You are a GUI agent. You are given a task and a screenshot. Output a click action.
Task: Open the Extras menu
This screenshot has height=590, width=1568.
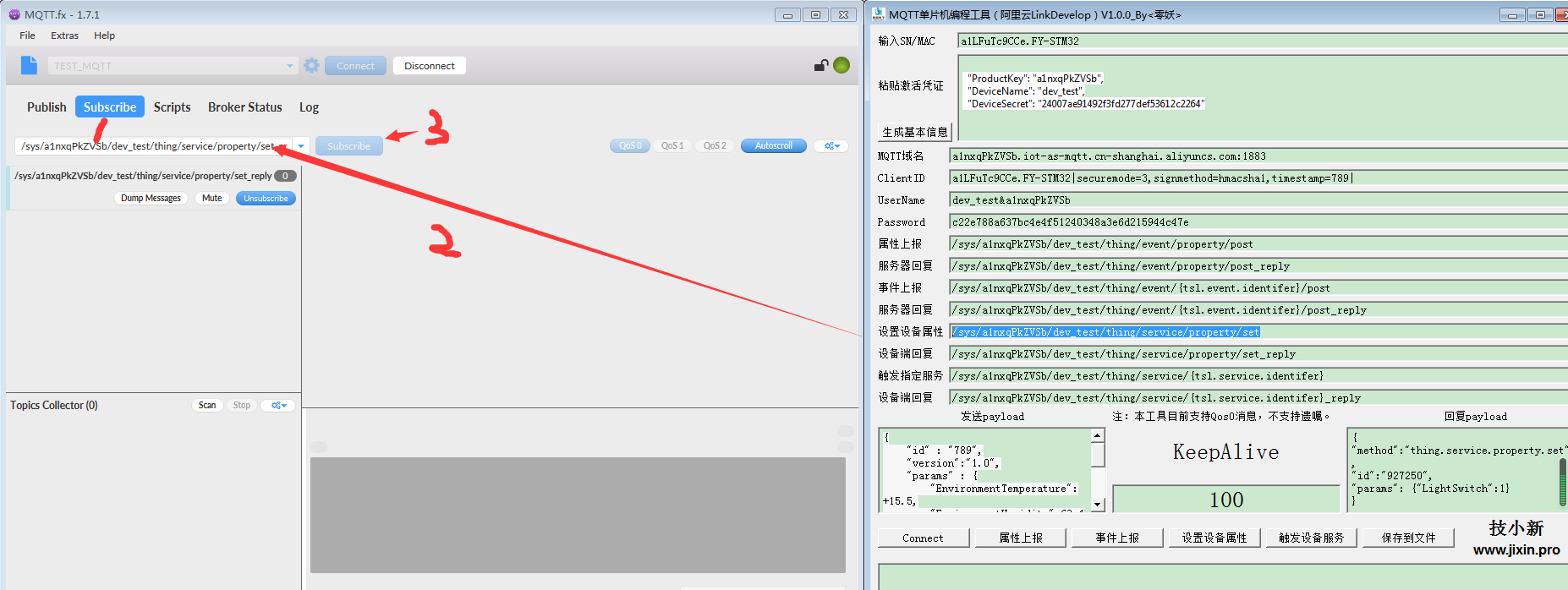click(x=64, y=36)
